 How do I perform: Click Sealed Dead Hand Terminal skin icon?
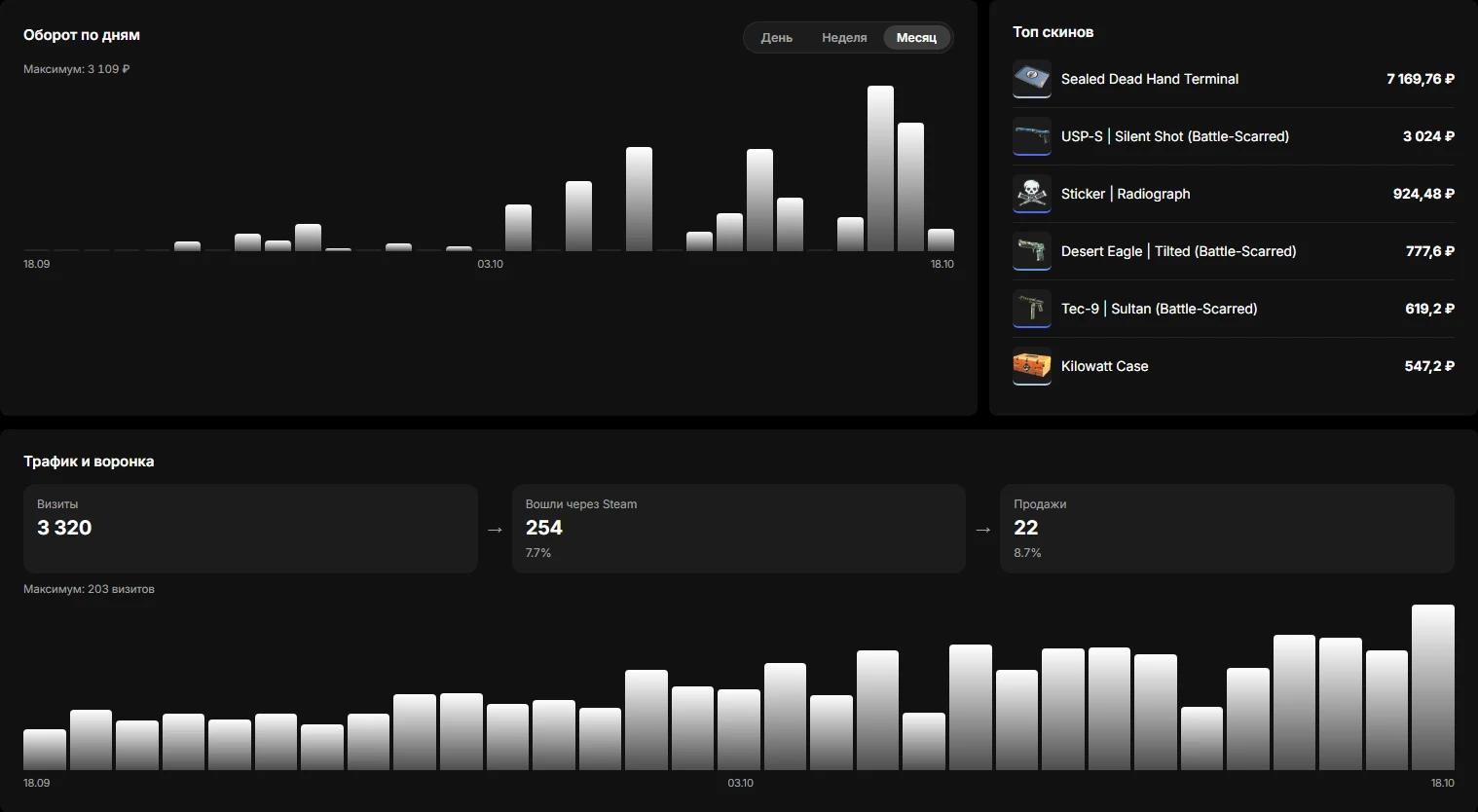[1031, 79]
